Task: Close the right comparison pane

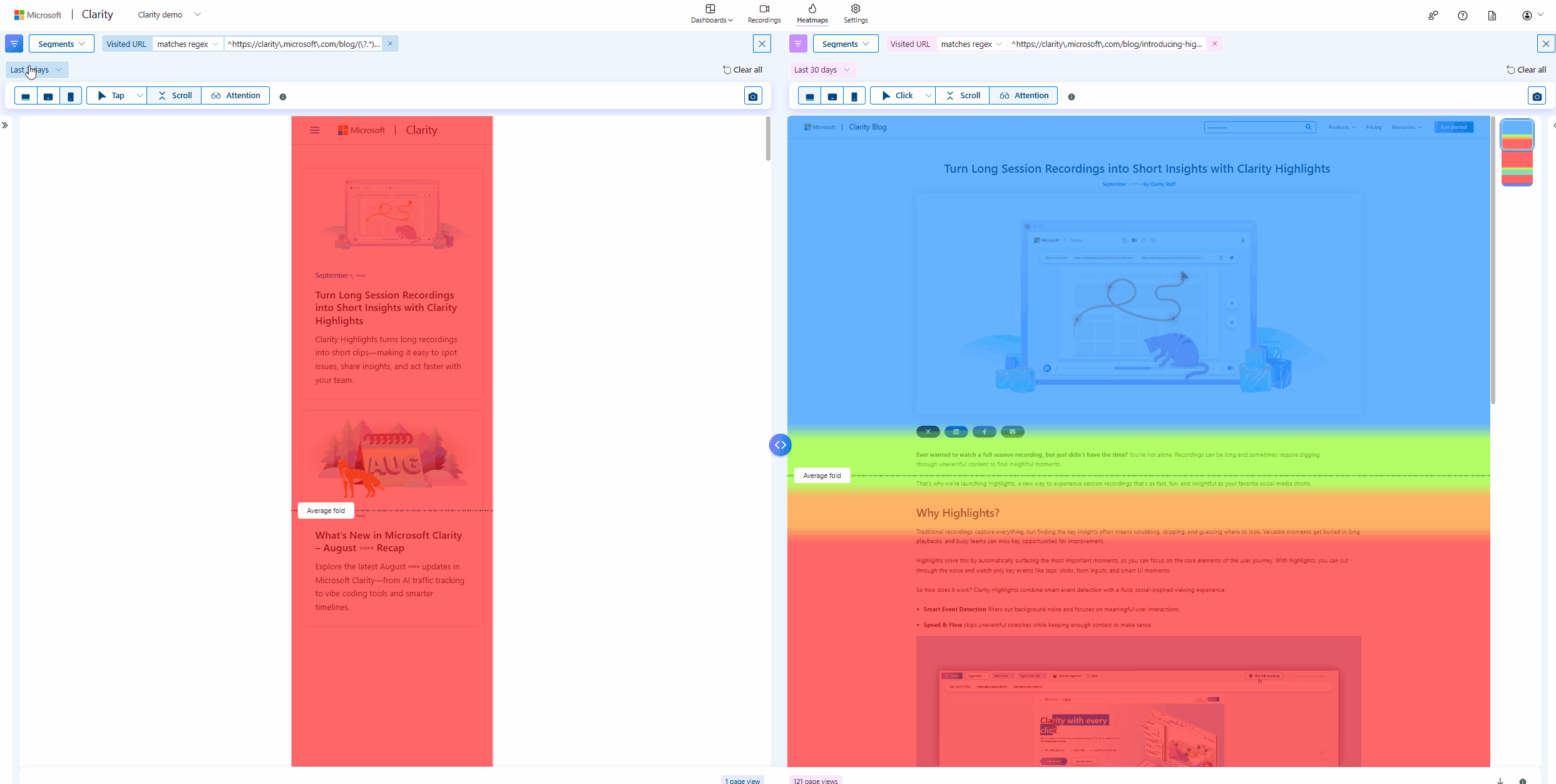Action: pos(1546,44)
